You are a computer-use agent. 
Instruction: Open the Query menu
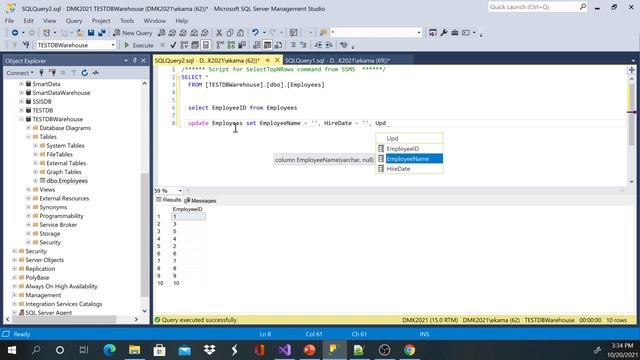(x=74, y=20)
